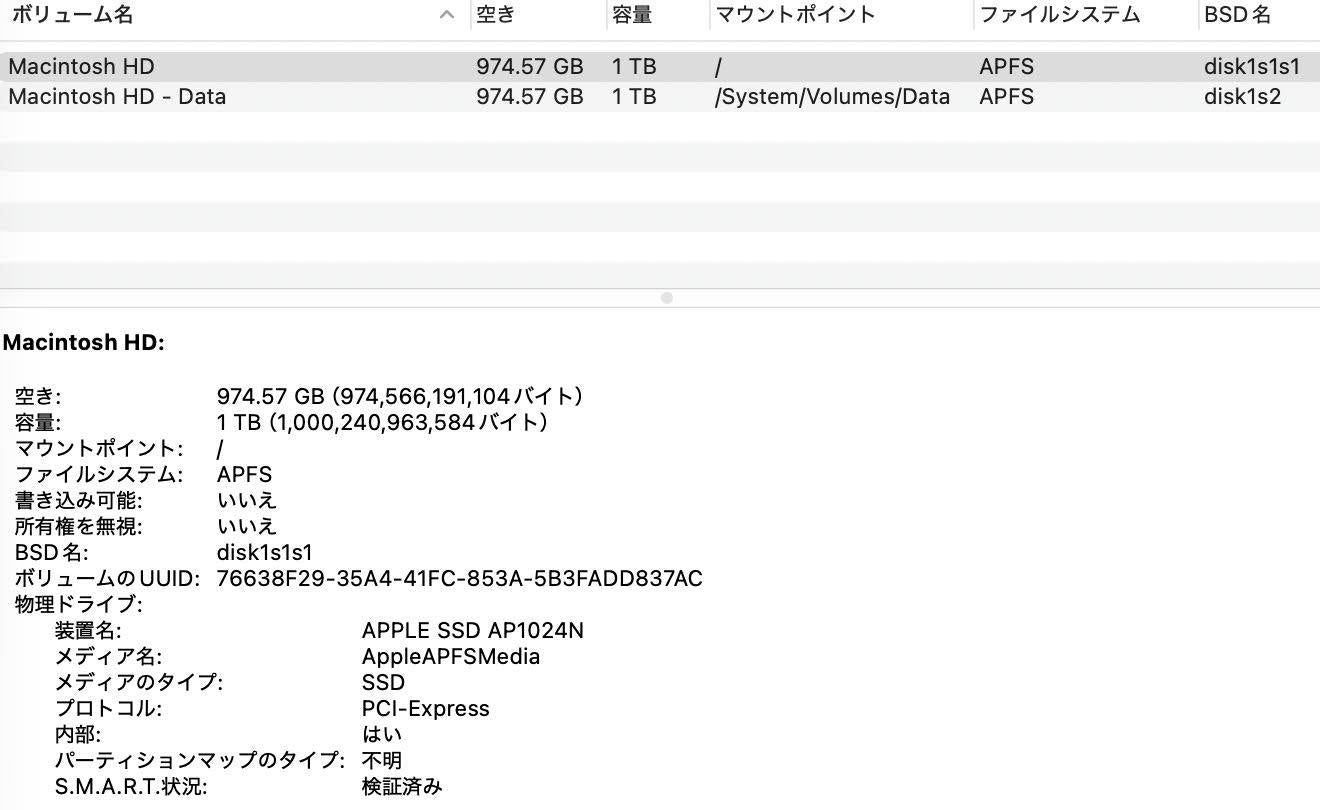This screenshot has height=810, width=1320.
Task: Click the SSD media type value
Action: [x=384, y=683]
